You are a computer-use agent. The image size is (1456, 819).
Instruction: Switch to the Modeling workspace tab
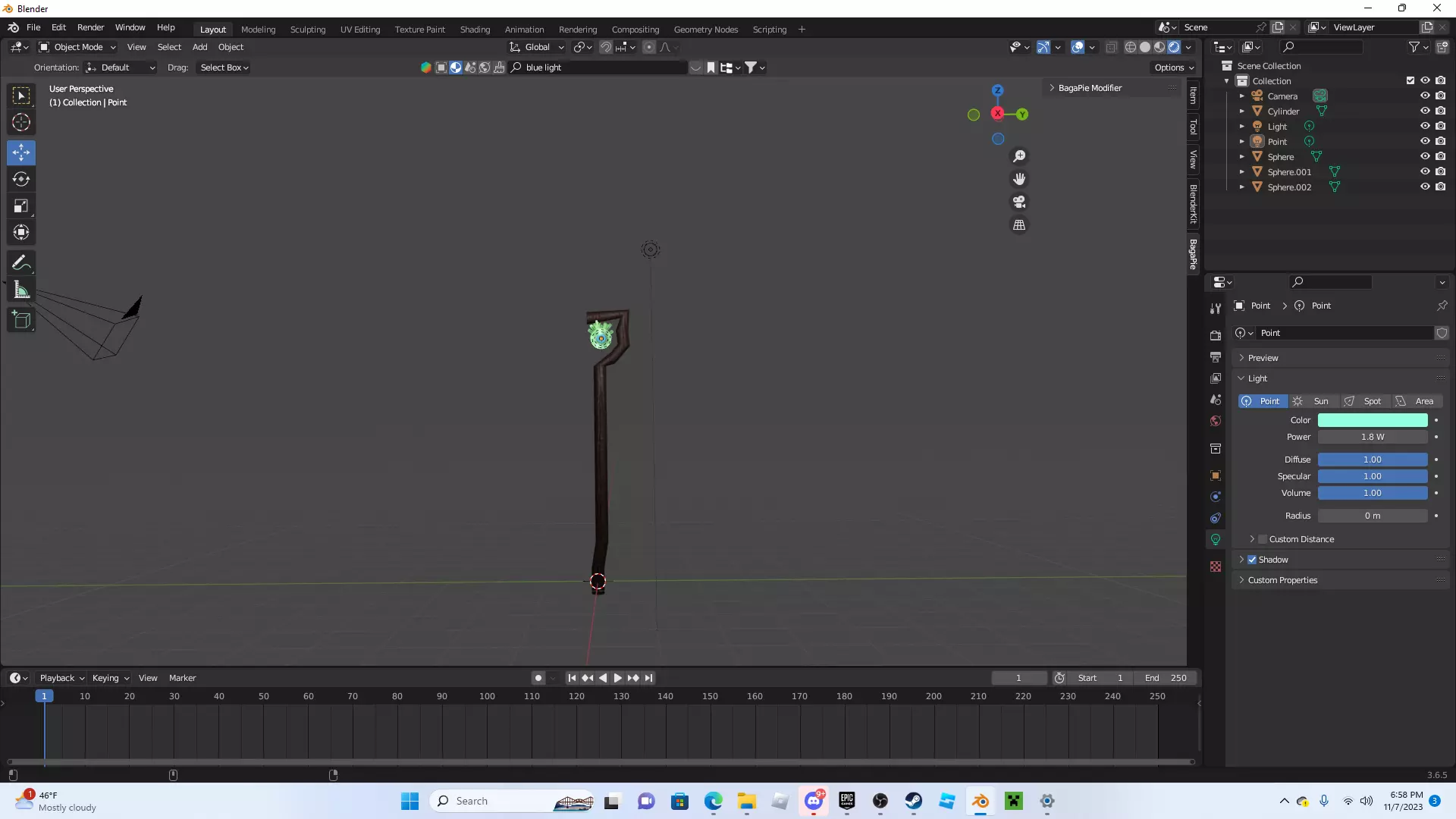pyautogui.click(x=258, y=30)
